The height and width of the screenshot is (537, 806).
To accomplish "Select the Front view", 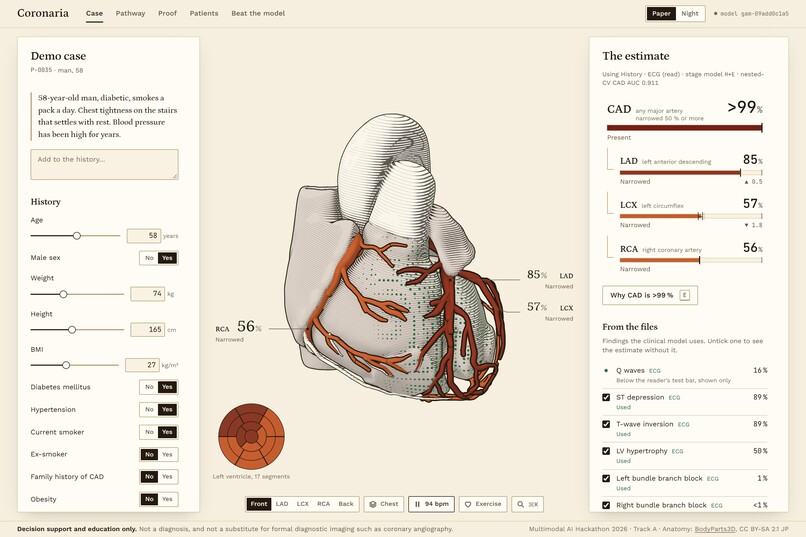I will [259, 504].
